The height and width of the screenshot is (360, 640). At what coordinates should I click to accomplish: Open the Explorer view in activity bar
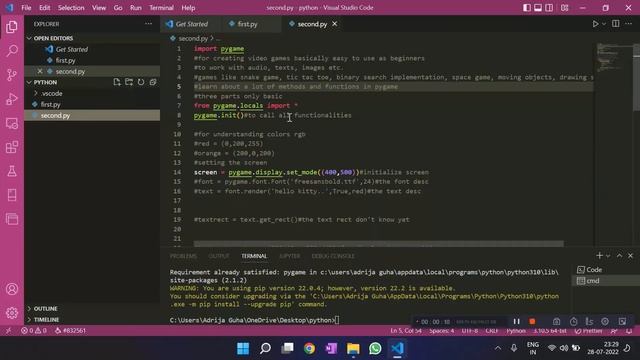tap(12, 27)
